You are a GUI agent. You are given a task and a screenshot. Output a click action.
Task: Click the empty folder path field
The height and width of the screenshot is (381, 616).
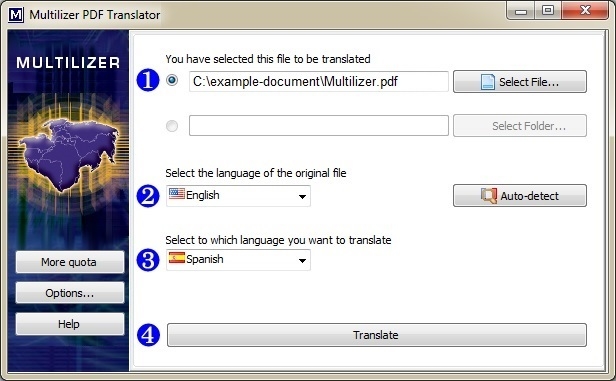coord(319,126)
